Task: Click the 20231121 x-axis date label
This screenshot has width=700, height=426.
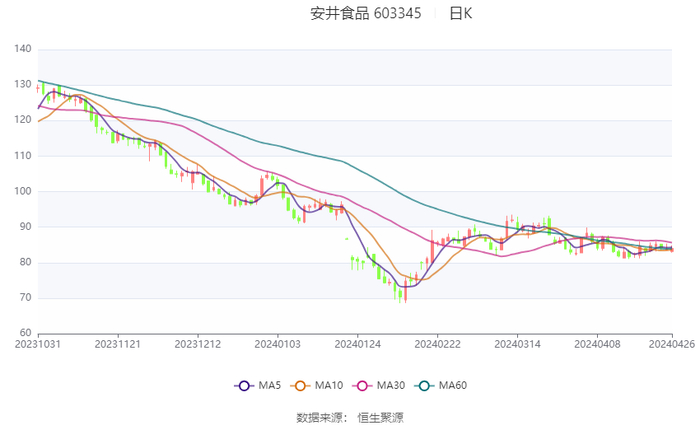Action: [118, 345]
